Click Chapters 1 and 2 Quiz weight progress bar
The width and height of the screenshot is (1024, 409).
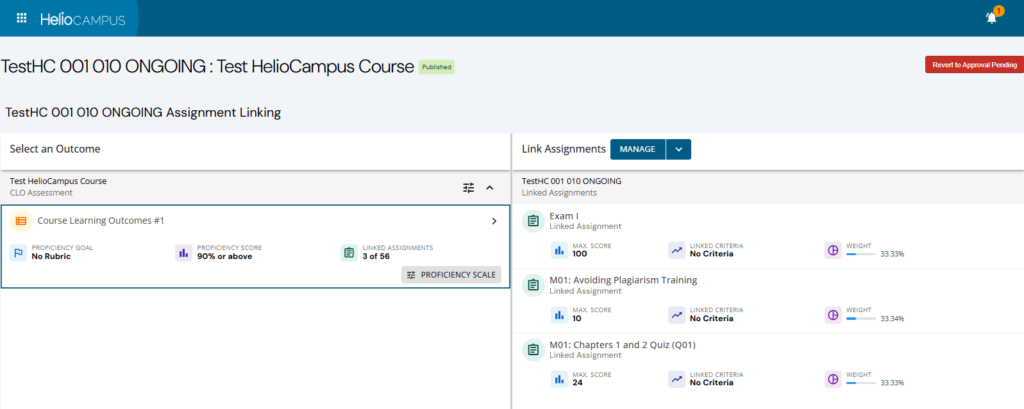[x=861, y=382]
